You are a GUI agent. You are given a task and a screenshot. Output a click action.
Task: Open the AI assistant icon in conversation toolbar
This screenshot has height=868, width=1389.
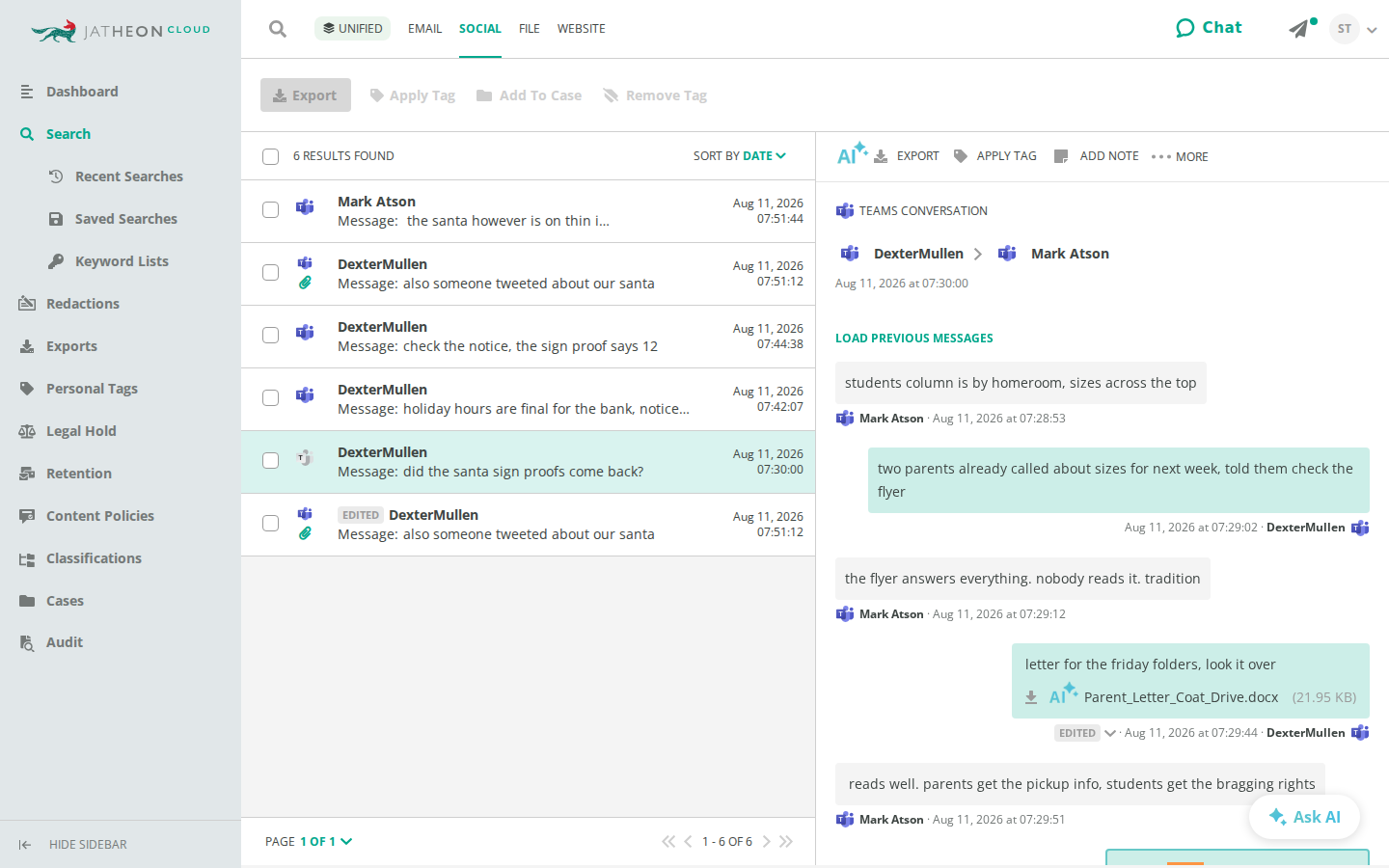coord(852,154)
